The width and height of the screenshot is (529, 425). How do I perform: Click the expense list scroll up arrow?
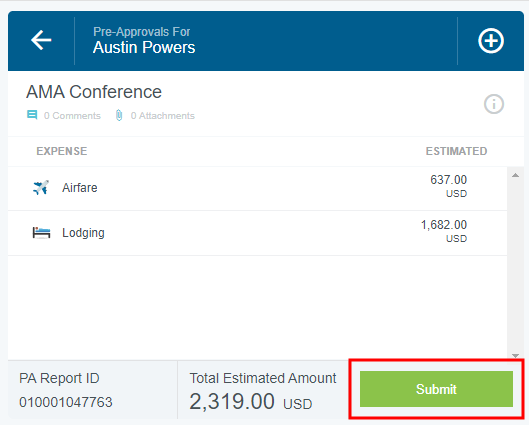coord(515,175)
